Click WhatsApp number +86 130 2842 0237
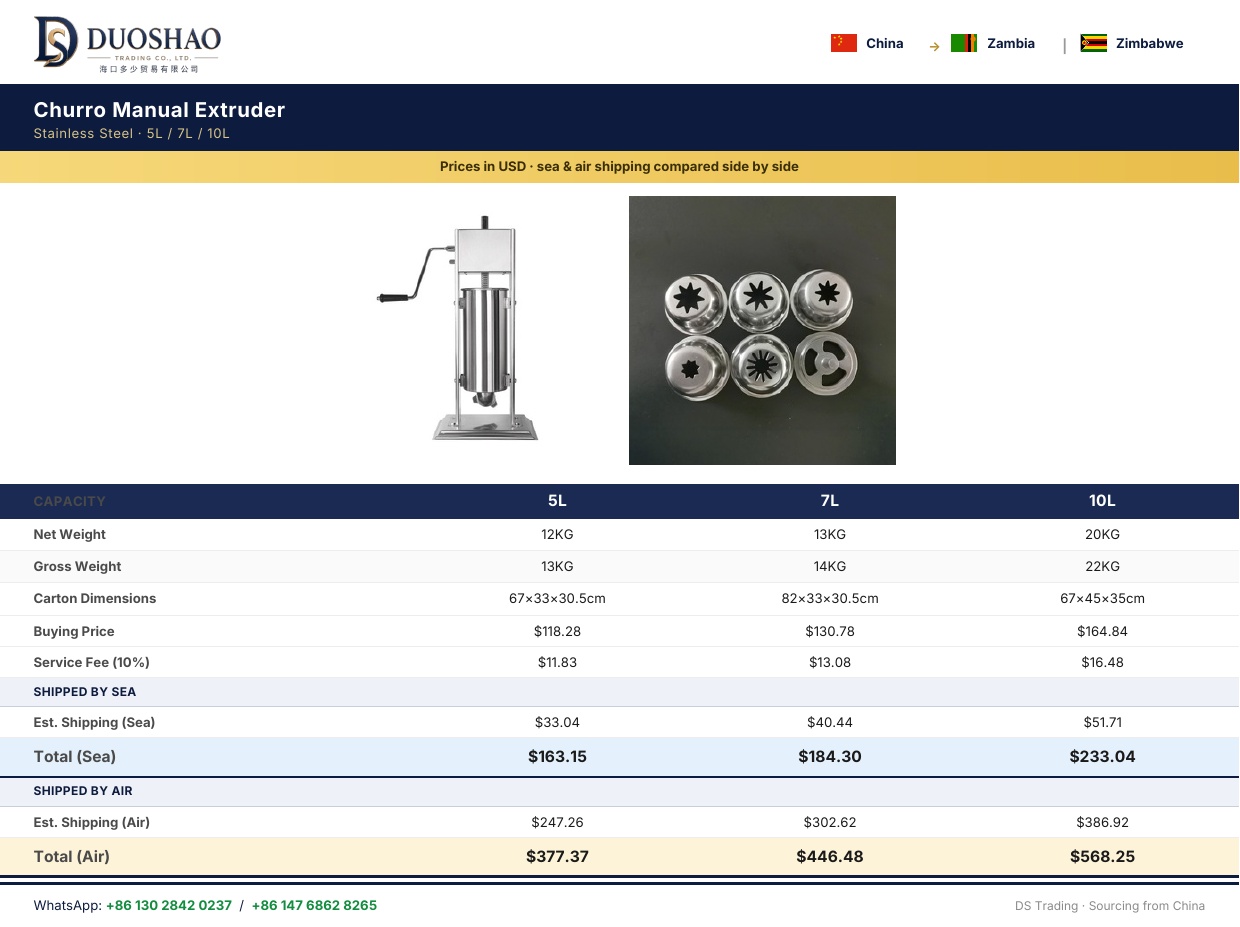Viewport: 1240px width, 927px height. pos(169,905)
